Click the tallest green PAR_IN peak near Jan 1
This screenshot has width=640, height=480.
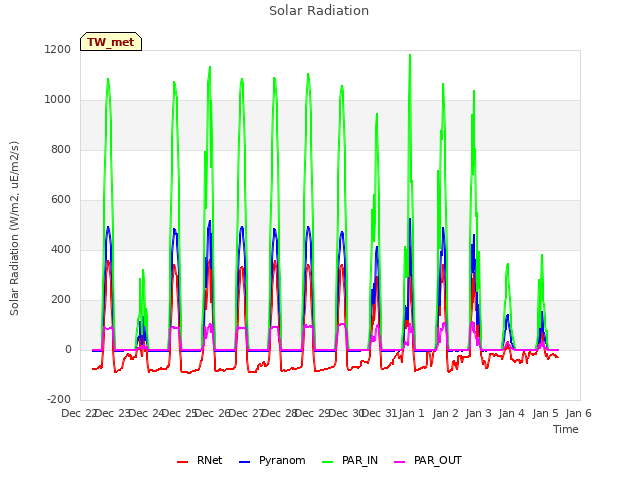[x=410, y=55]
